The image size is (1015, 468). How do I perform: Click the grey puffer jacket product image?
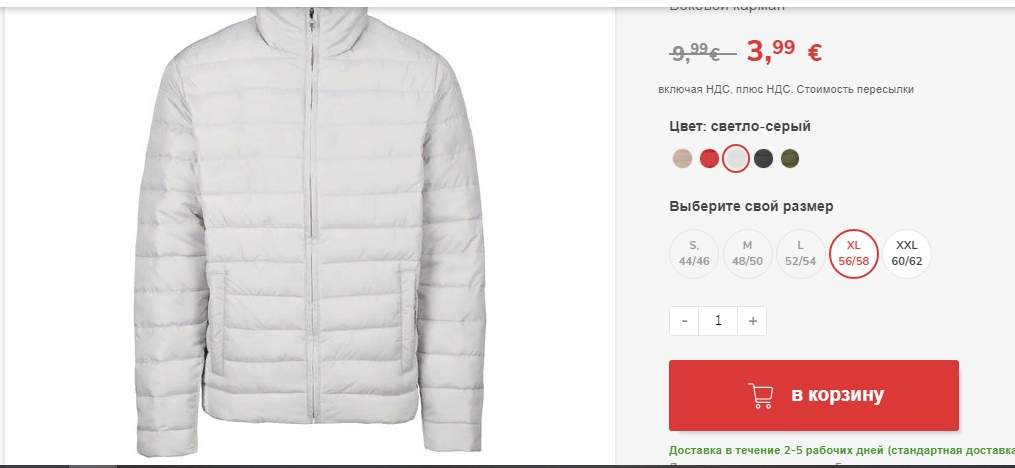[x=310, y=233]
